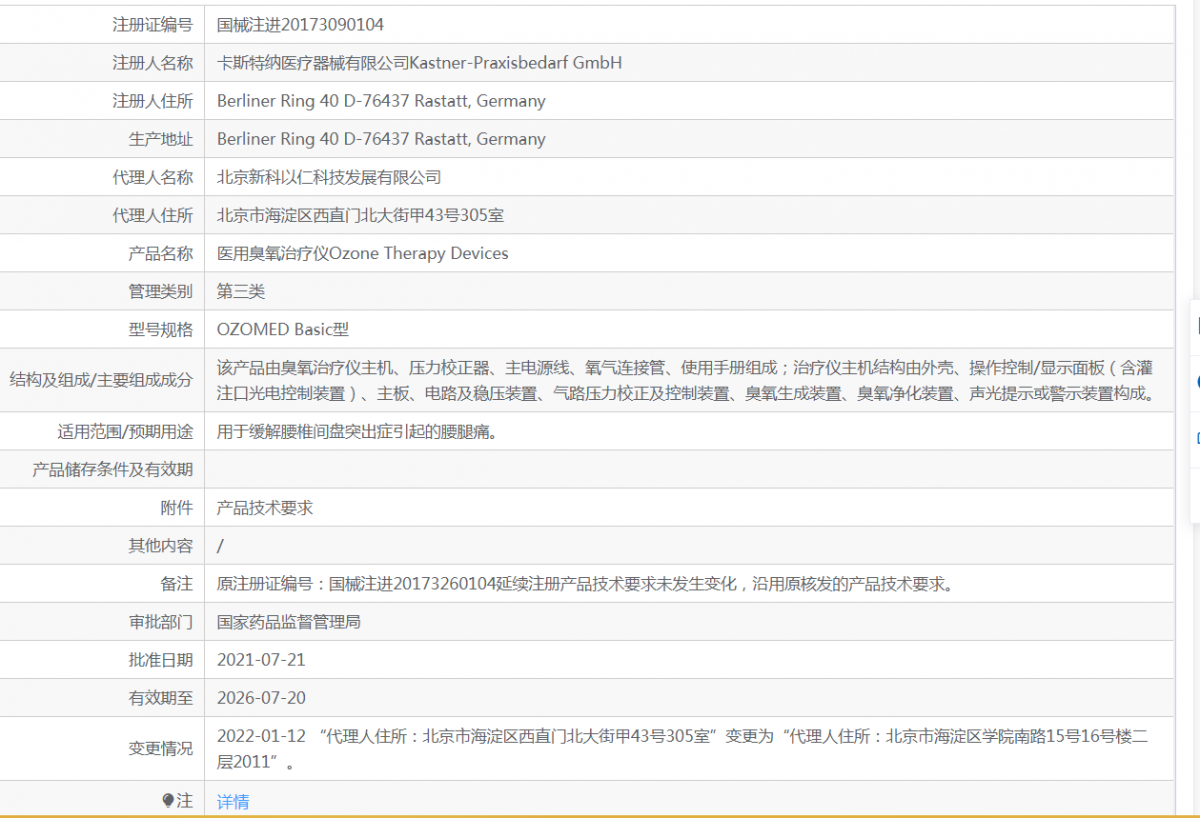The image size is (1200, 818).
Task: Select attachment value 产品技术要求
Action: pyautogui.click(x=265, y=508)
